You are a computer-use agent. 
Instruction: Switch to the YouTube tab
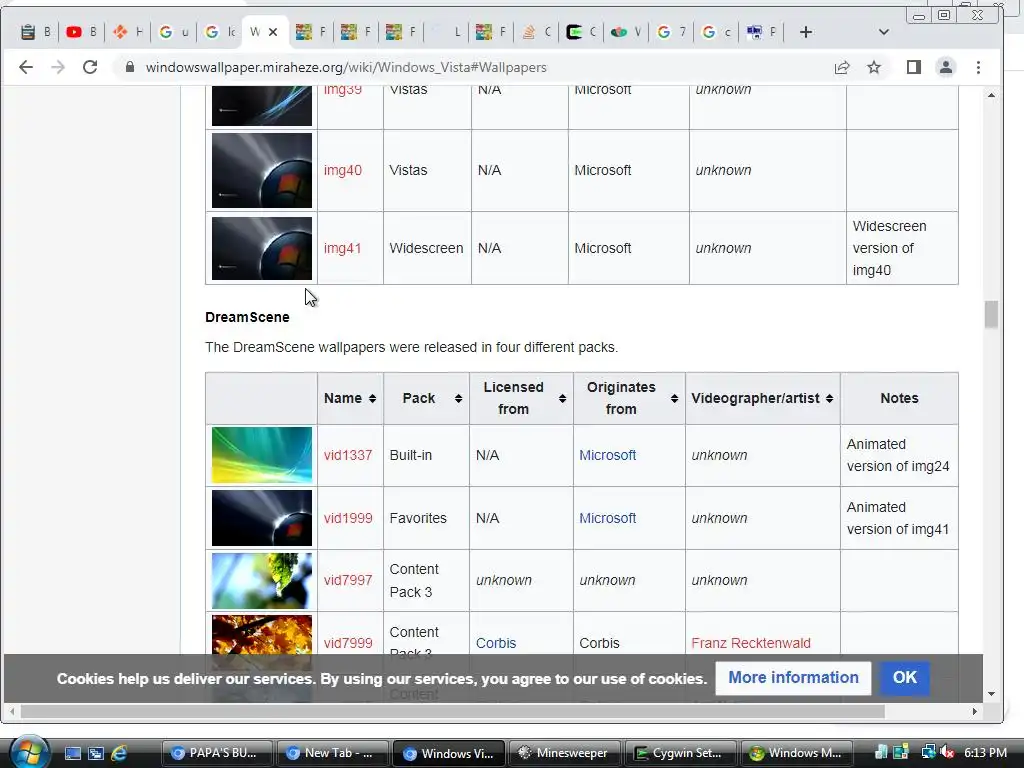(x=82, y=32)
